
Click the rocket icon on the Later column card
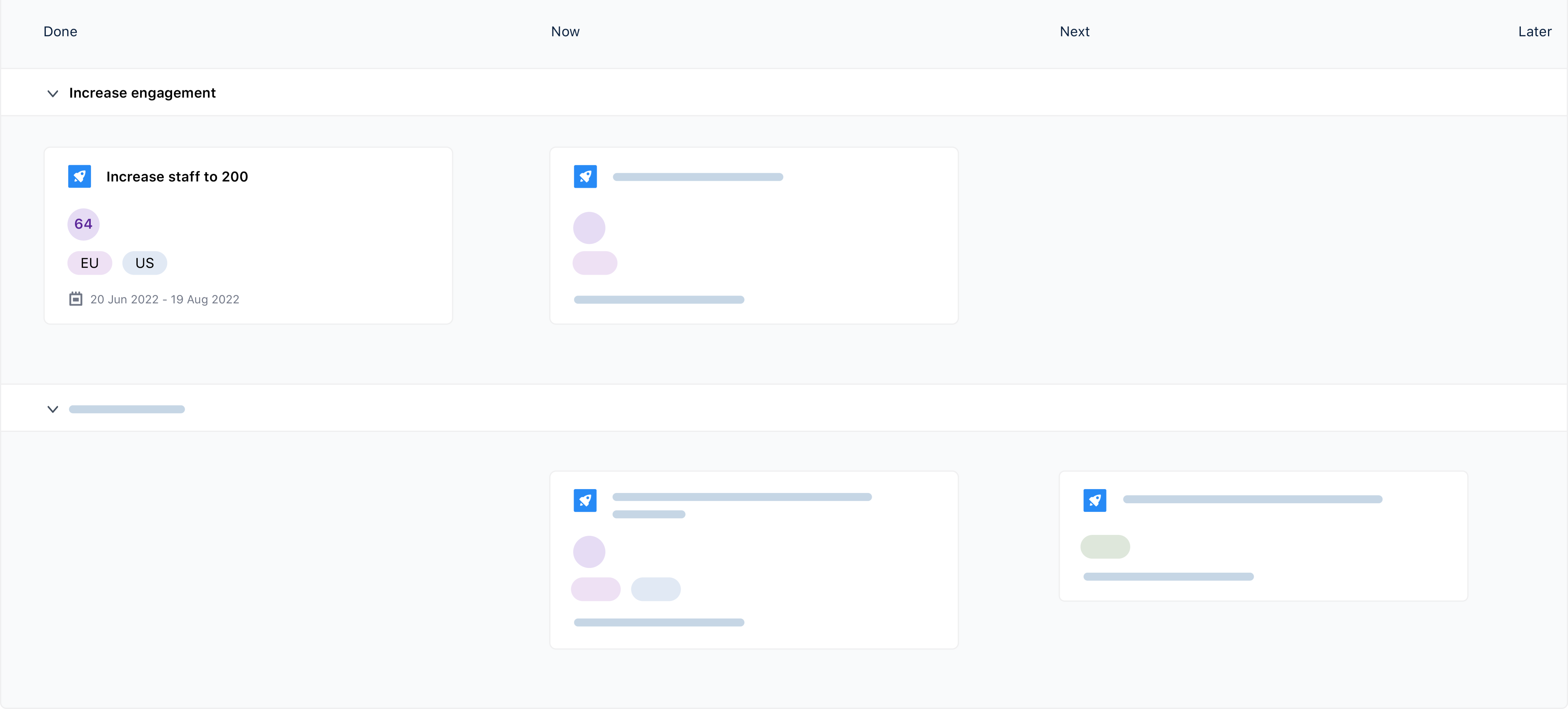point(1095,500)
